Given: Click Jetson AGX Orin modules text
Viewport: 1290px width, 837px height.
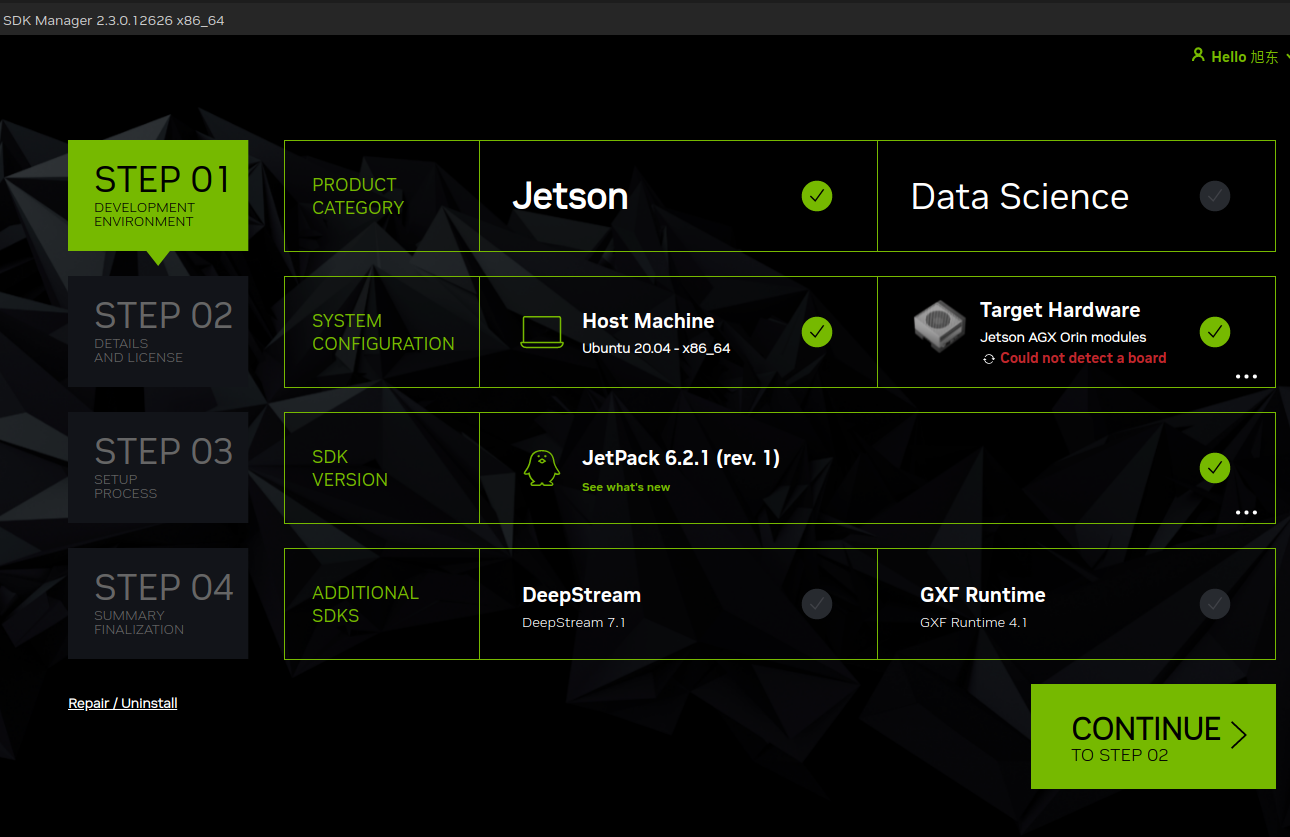Looking at the screenshot, I should pos(1063,338).
